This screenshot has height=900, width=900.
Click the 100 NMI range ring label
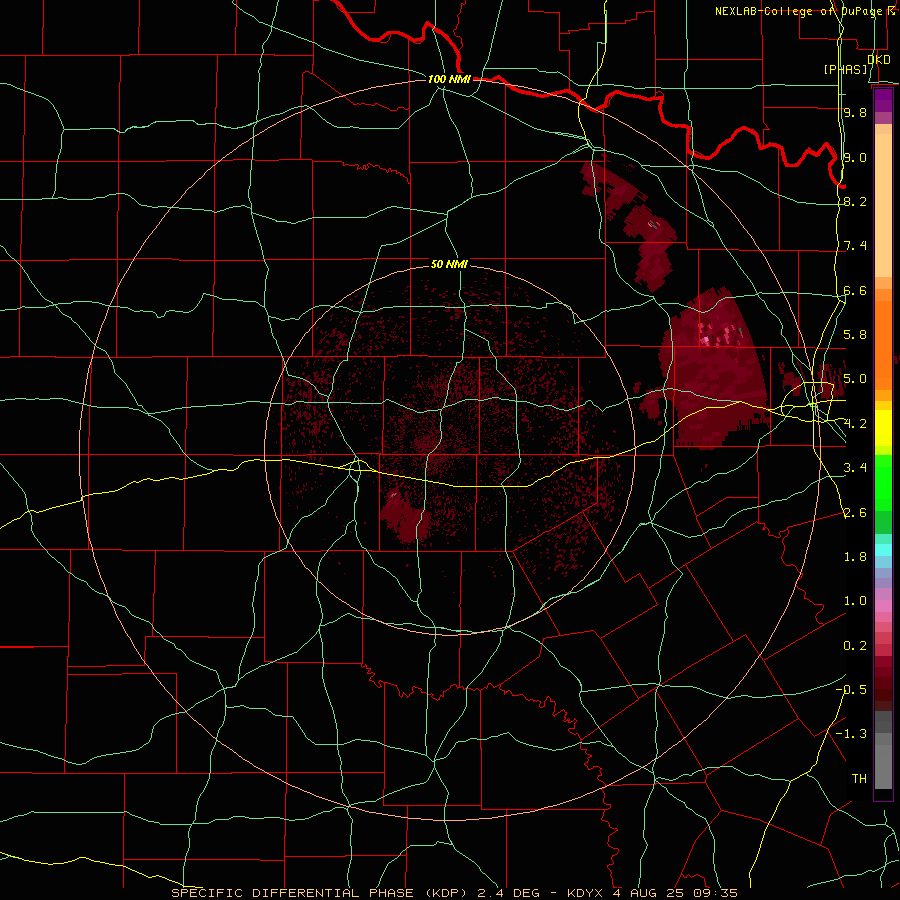[x=449, y=79]
